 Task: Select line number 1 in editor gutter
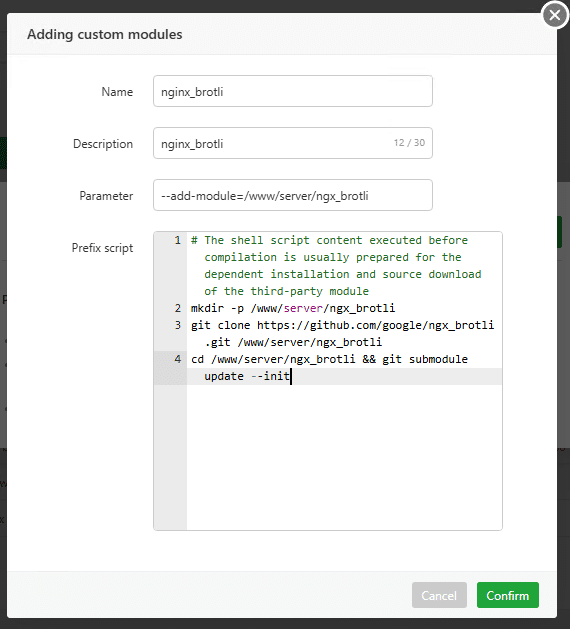(x=177, y=240)
